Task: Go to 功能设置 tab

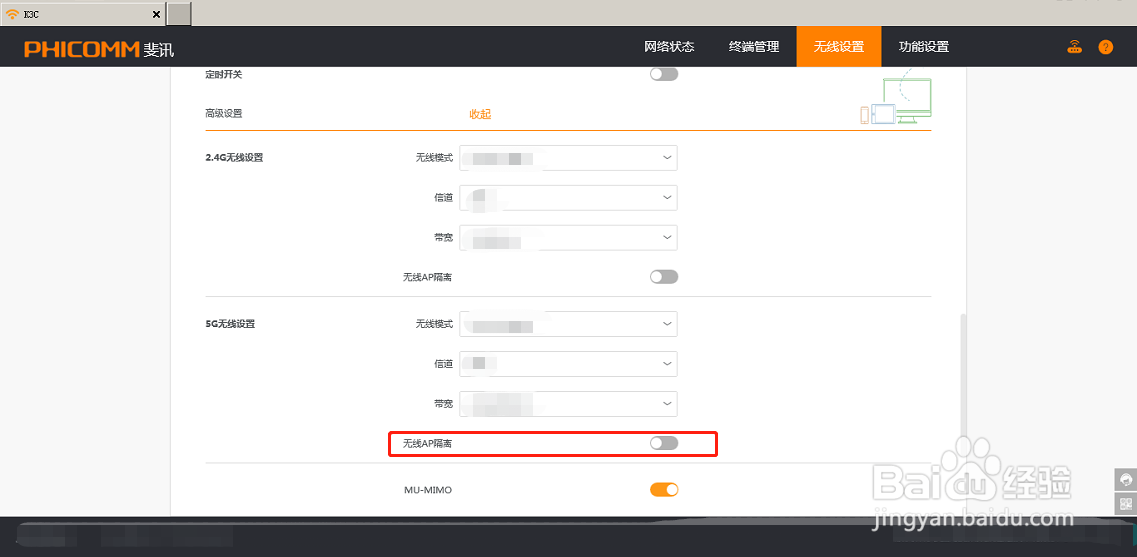Action: (x=923, y=47)
